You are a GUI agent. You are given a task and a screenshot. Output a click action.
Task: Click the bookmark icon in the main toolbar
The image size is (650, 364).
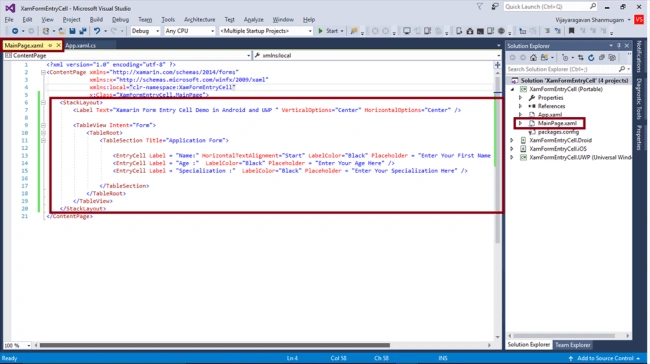click(x=571, y=31)
